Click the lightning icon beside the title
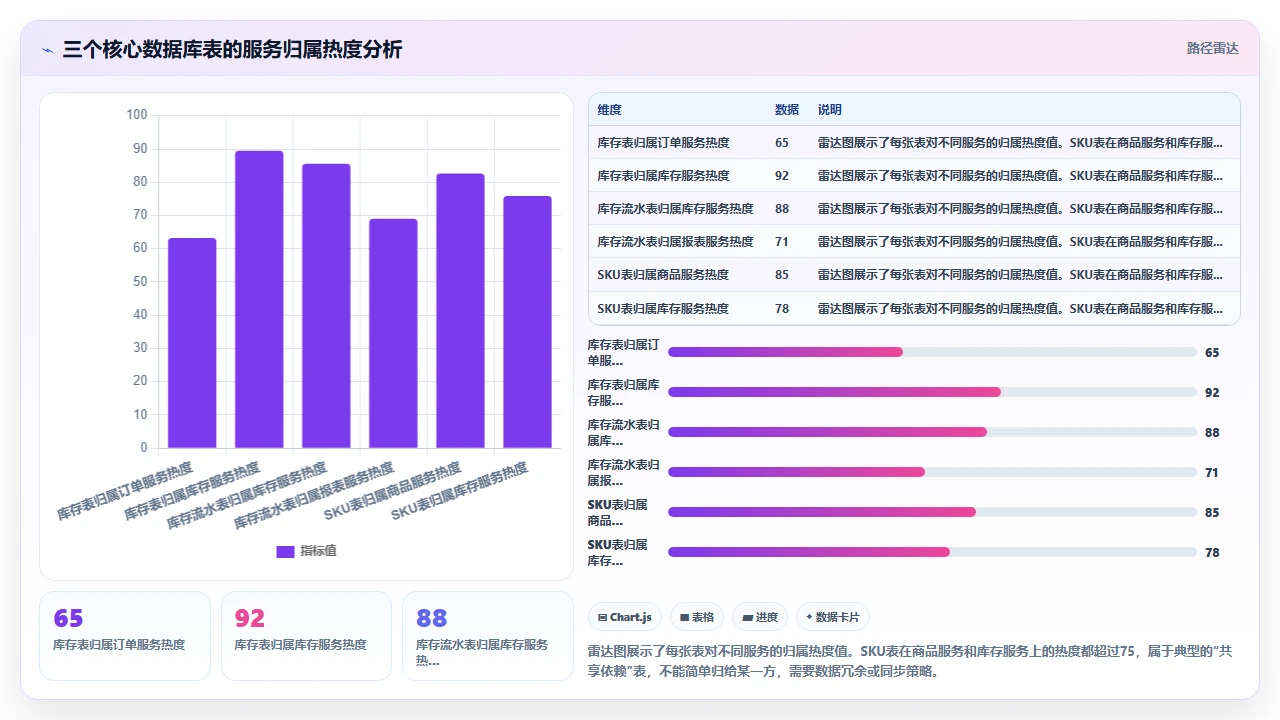 click(47, 49)
